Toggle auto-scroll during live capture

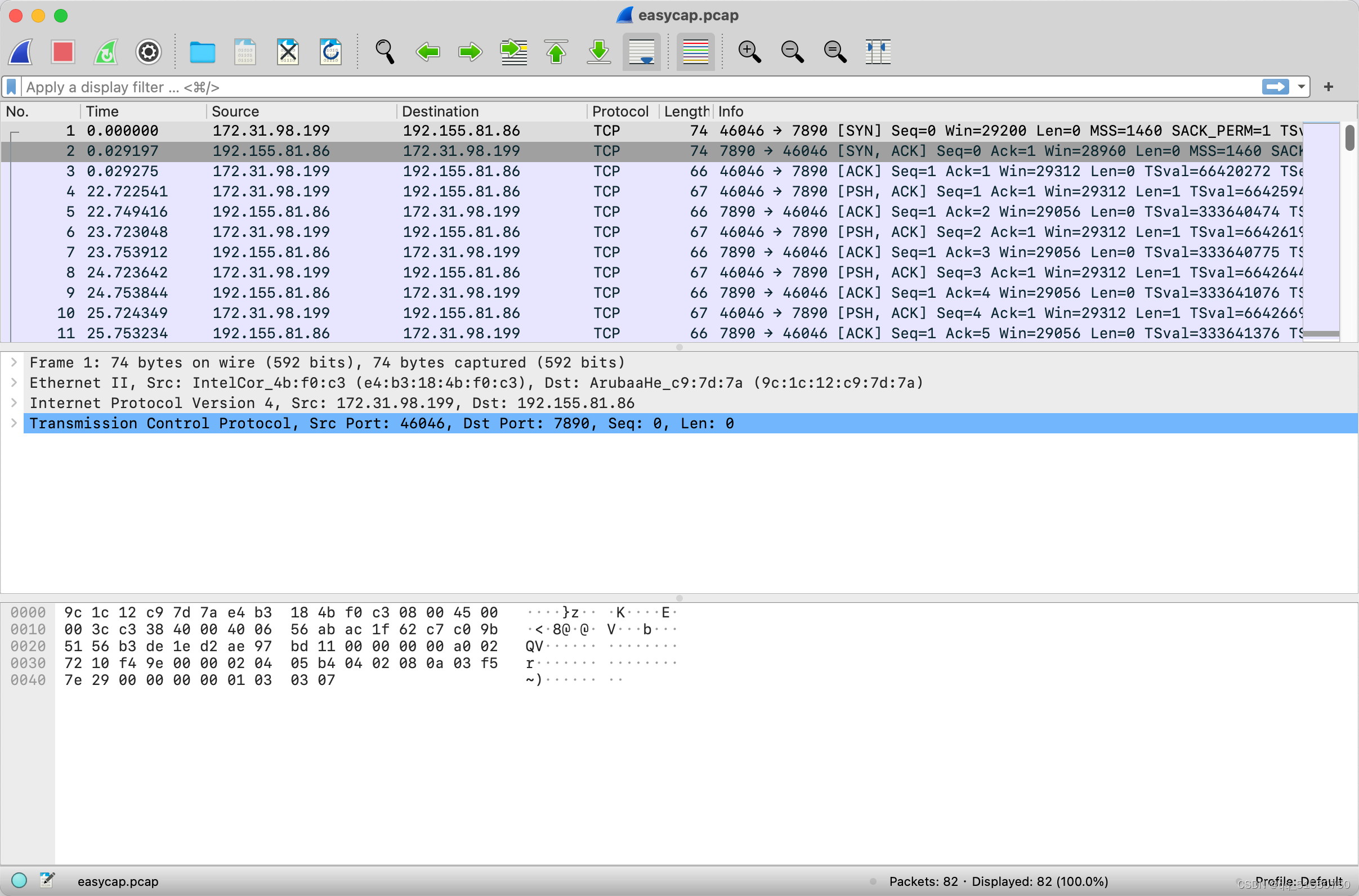(641, 52)
